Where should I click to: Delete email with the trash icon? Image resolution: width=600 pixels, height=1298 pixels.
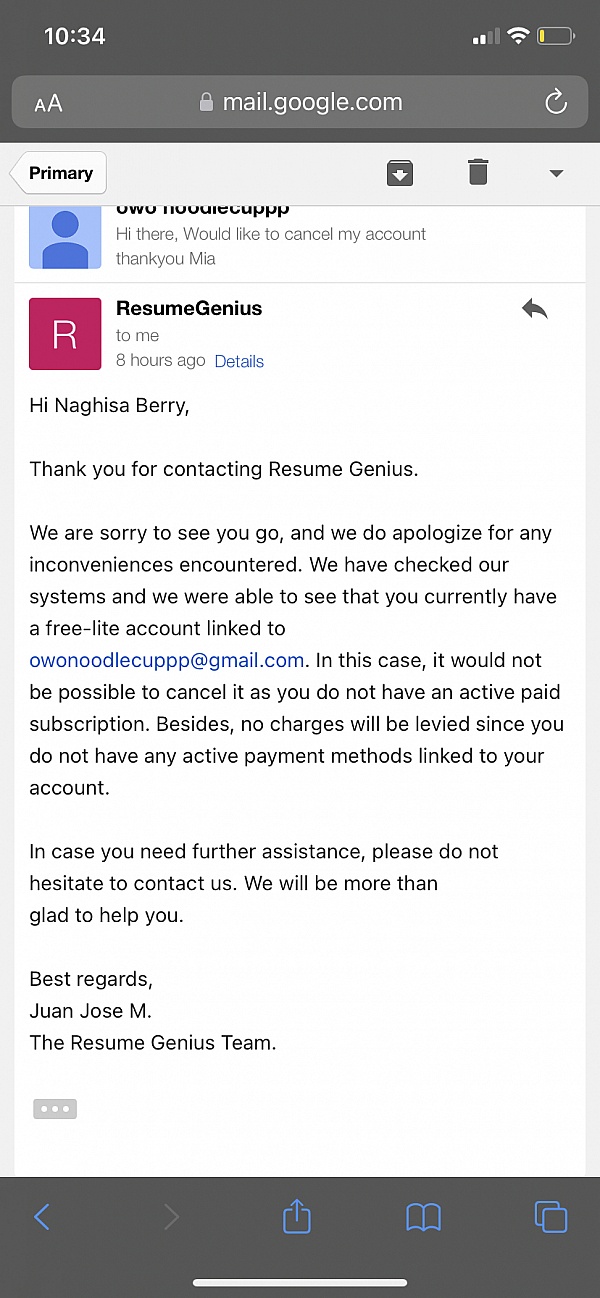(x=478, y=173)
